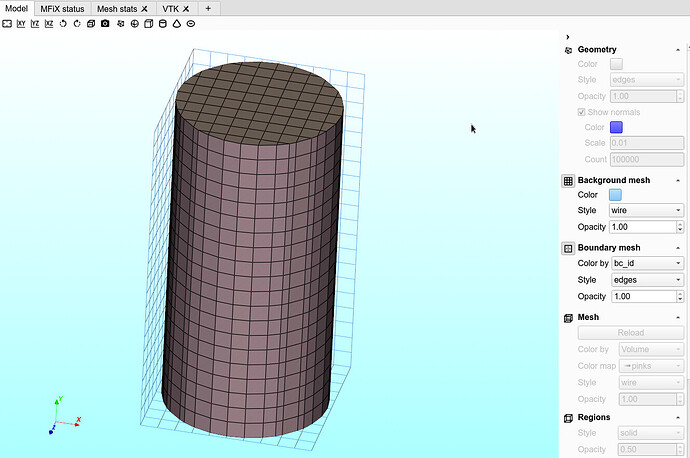Open Boundary mesh 'Color by' dropdown
The height and width of the screenshot is (458, 690).
click(646, 264)
